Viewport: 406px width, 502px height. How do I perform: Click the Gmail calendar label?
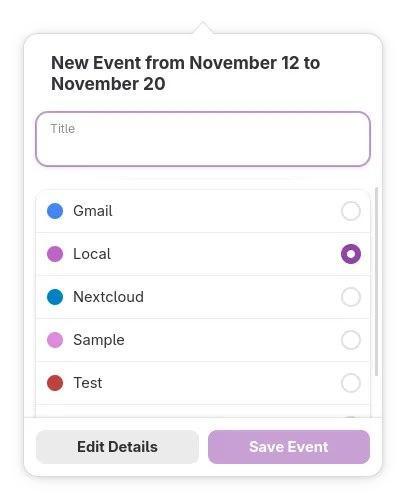point(93,211)
